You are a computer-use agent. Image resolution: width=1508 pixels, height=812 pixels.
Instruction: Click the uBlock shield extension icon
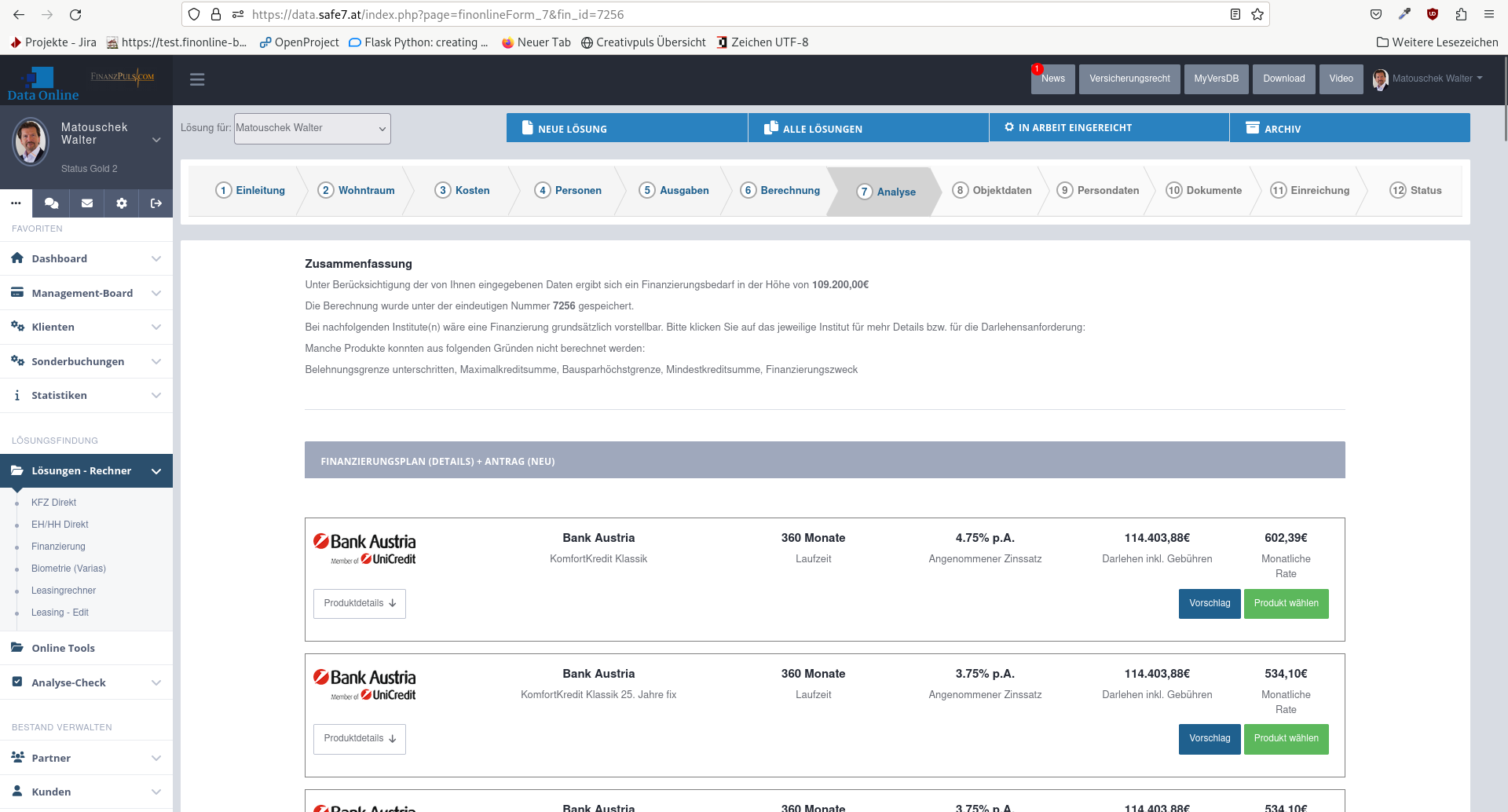point(1433,14)
